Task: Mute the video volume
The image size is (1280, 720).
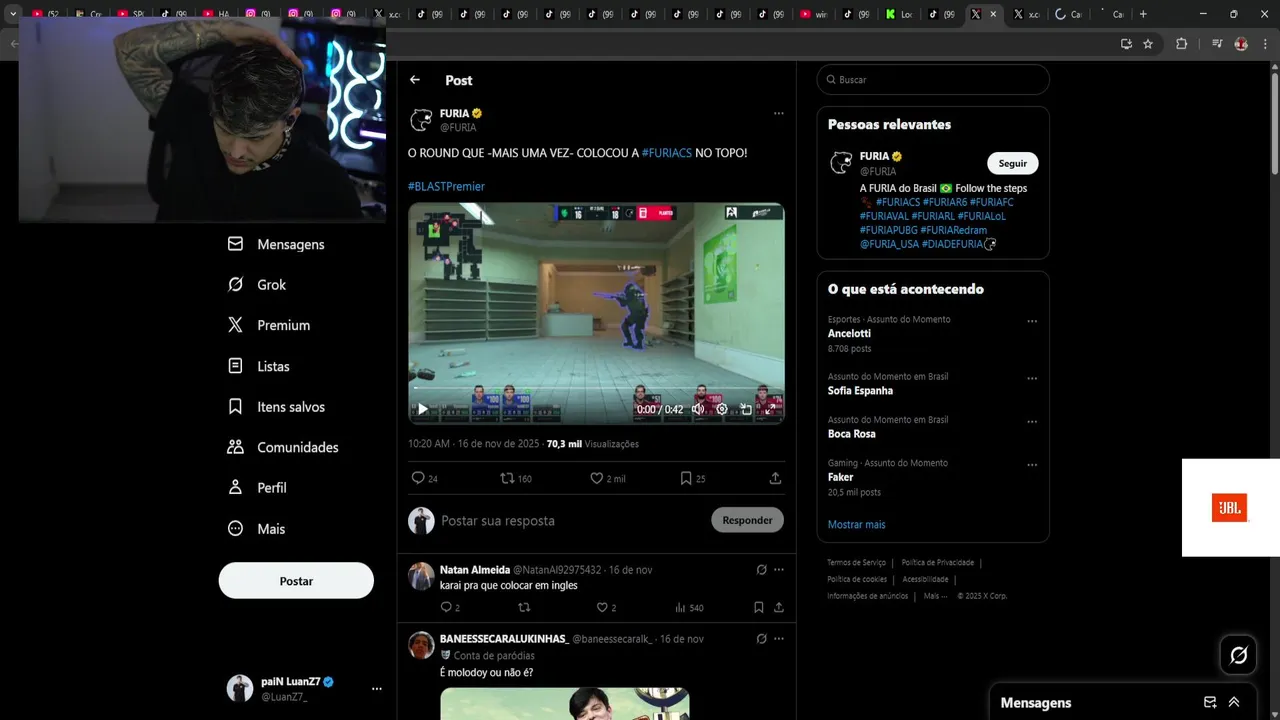Action: point(698,409)
